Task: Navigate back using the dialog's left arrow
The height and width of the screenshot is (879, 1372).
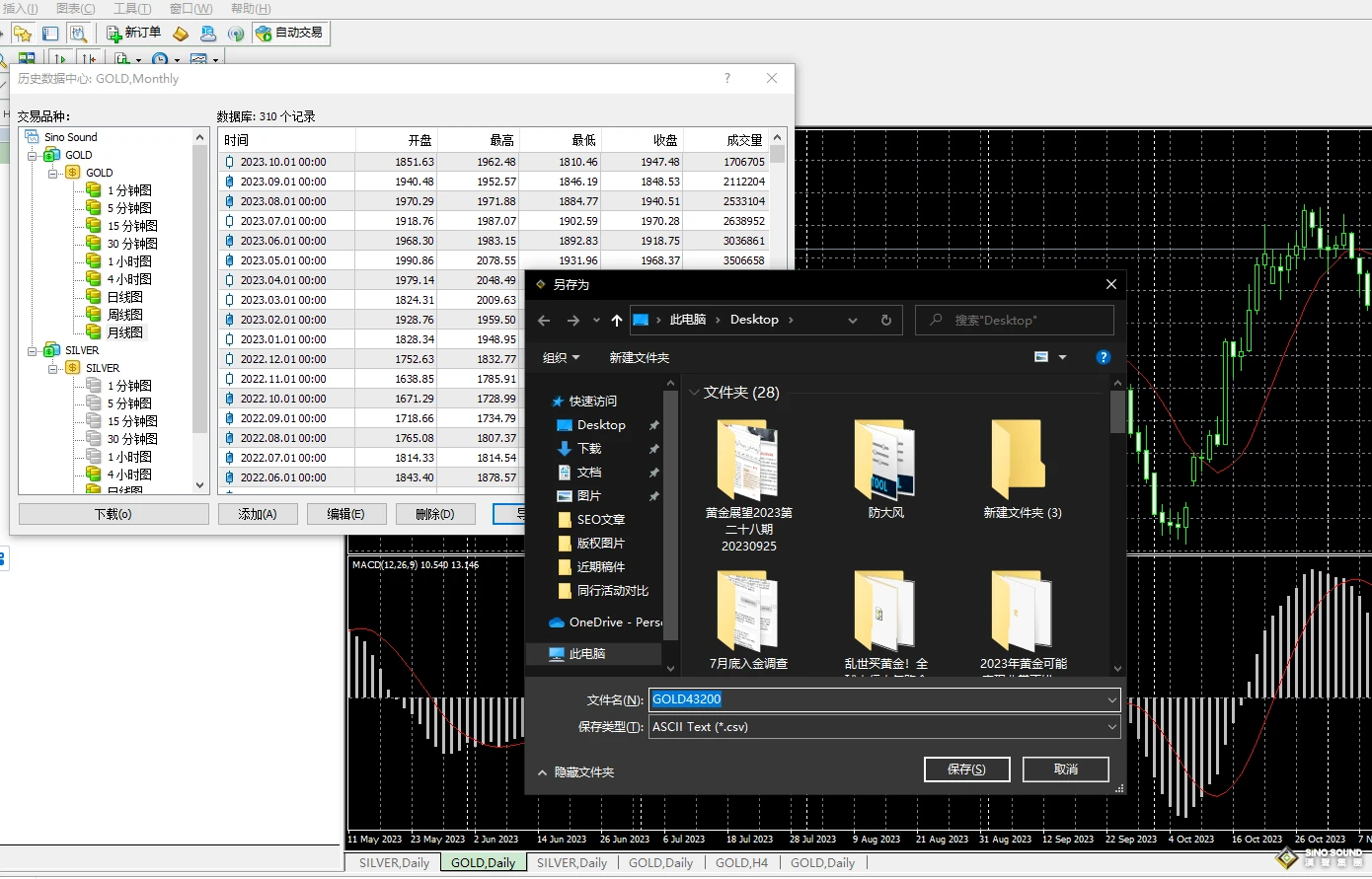Action: 544,321
